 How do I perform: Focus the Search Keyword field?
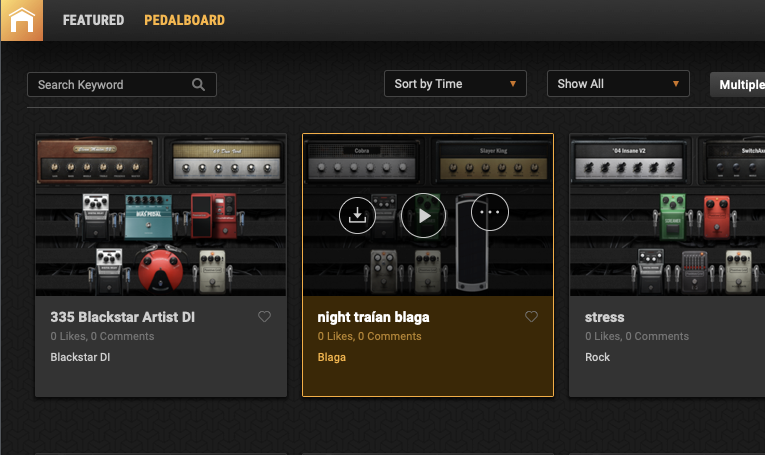pyautogui.click(x=121, y=84)
